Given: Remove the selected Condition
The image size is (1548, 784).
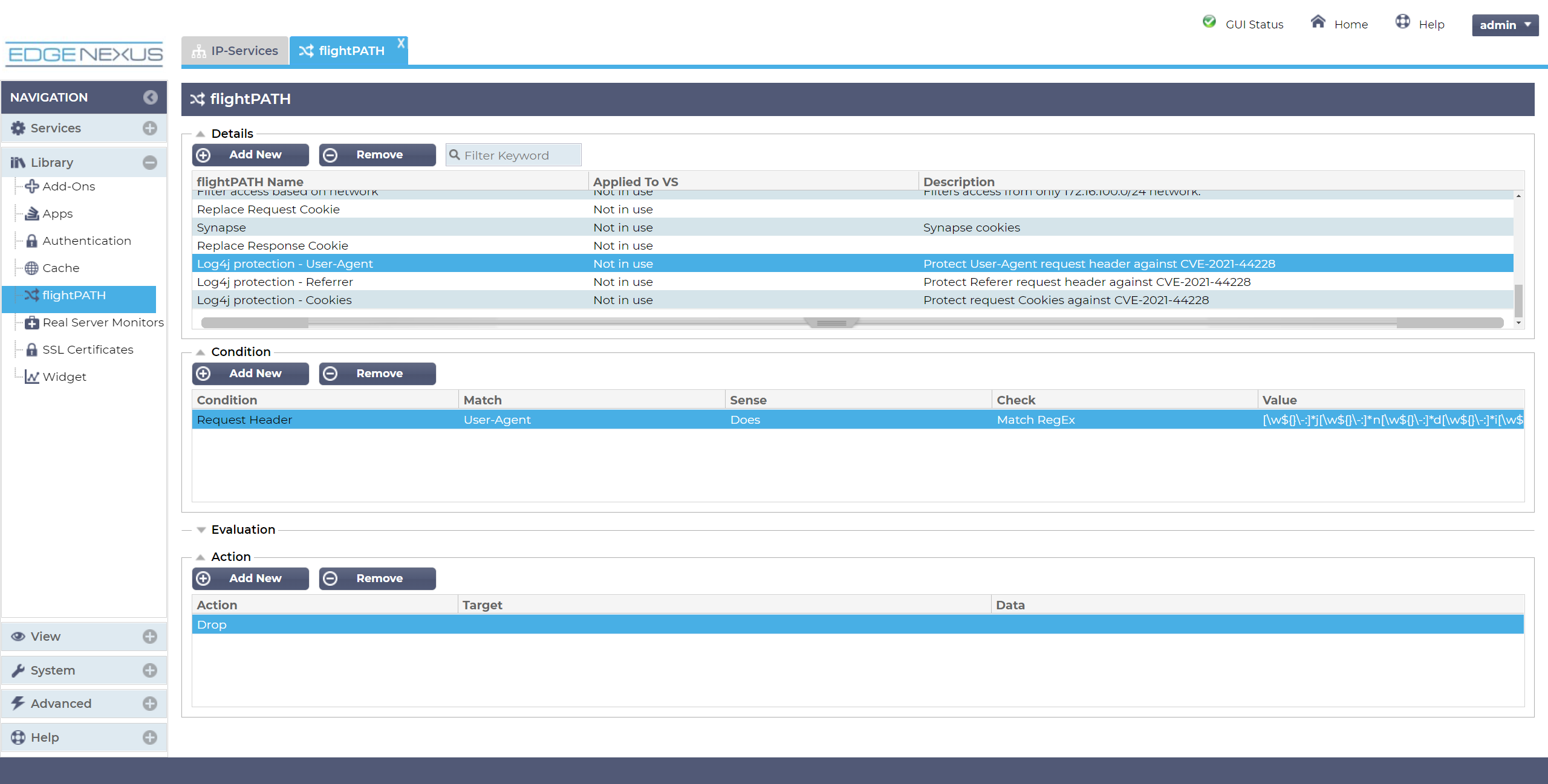Looking at the screenshot, I should [x=377, y=374].
